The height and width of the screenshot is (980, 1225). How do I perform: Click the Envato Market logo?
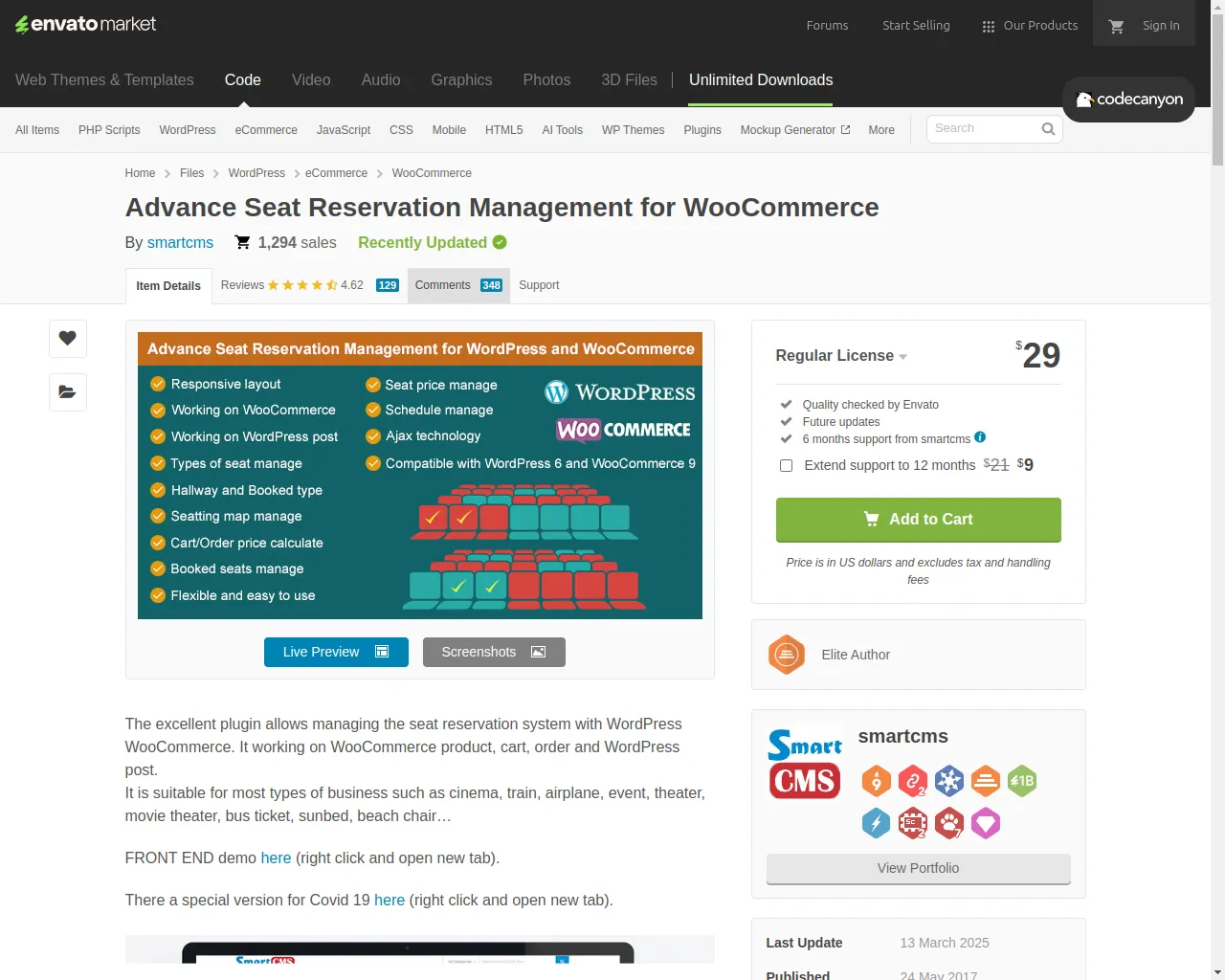tap(85, 24)
